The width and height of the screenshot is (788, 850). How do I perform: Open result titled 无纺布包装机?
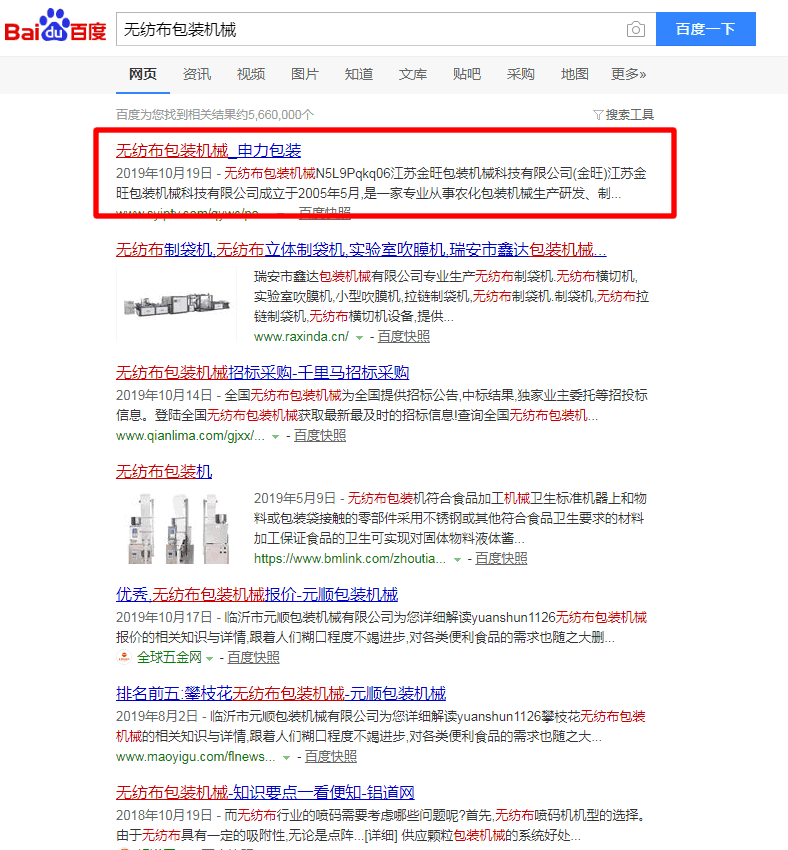click(164, 472)
